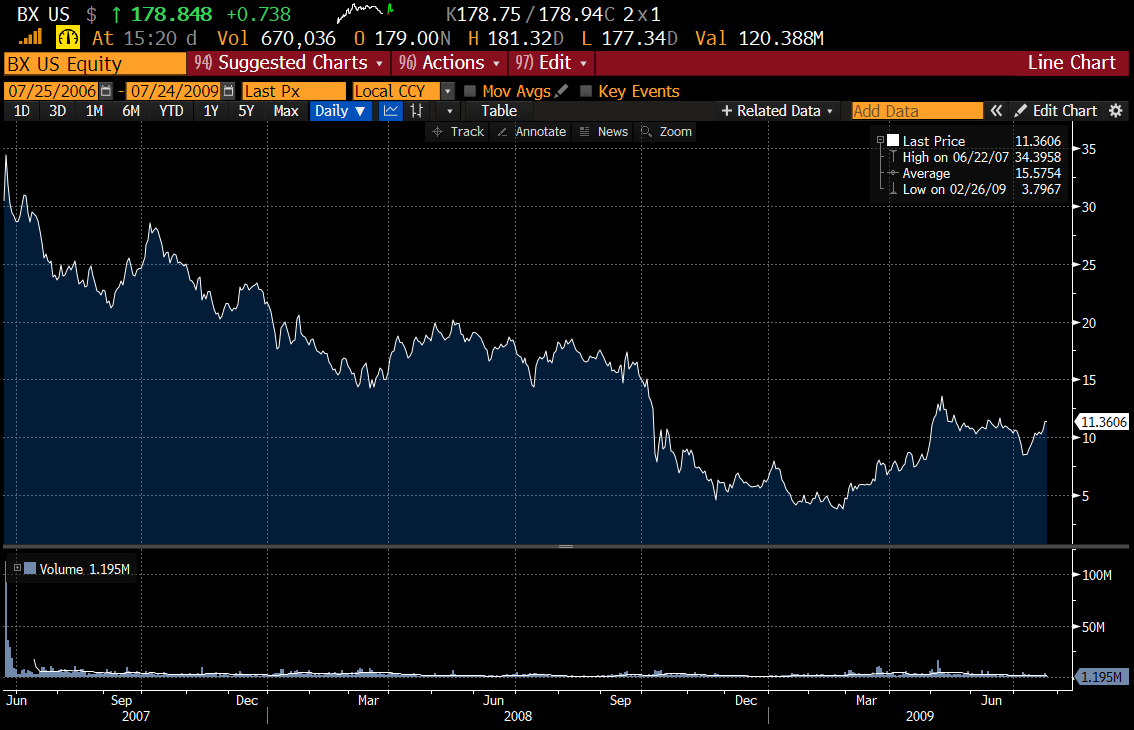Collapse the panel with the double-chevron icon
This screenshot has height=730, width=1134.
tap(996, 111)
